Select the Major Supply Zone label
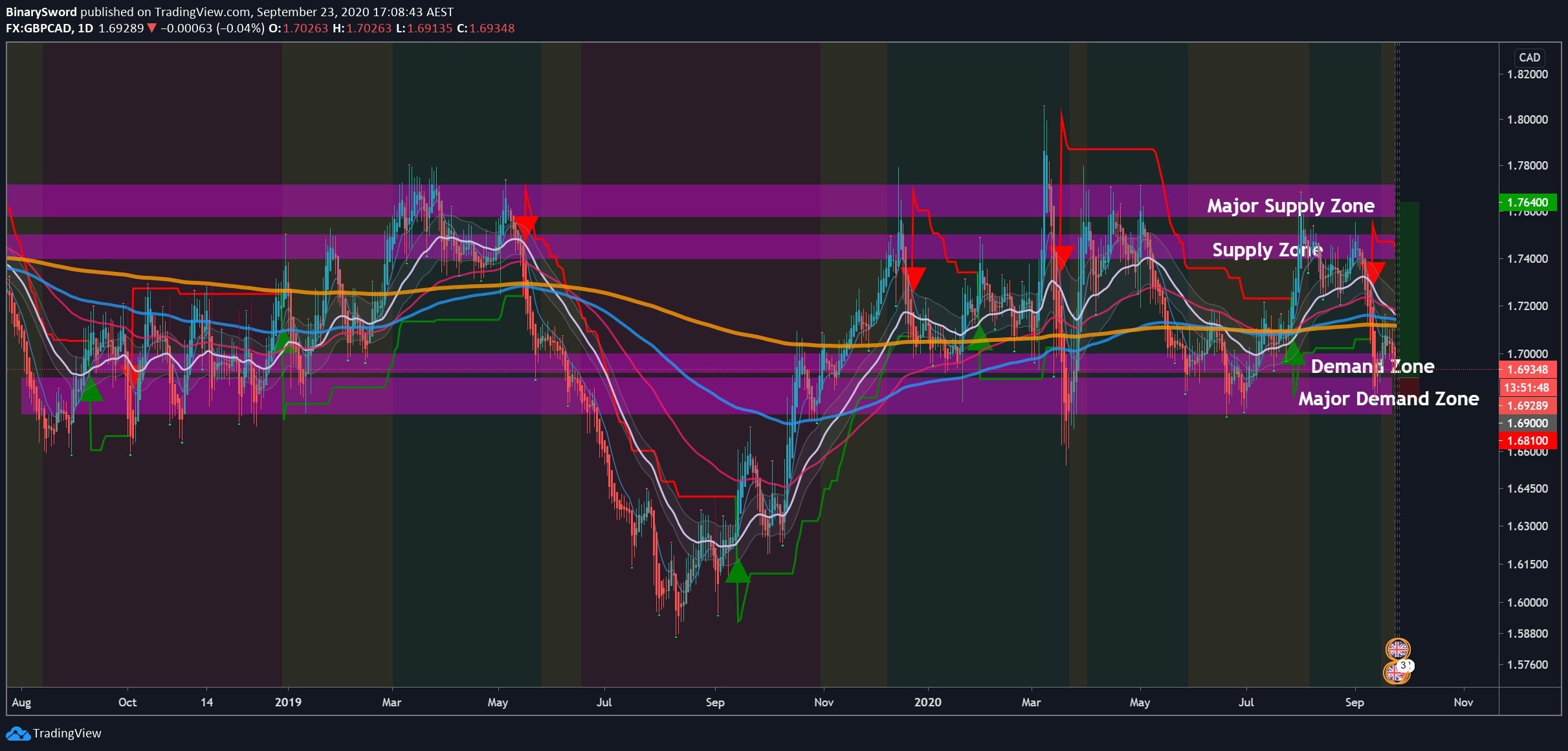 point(1290,206)
